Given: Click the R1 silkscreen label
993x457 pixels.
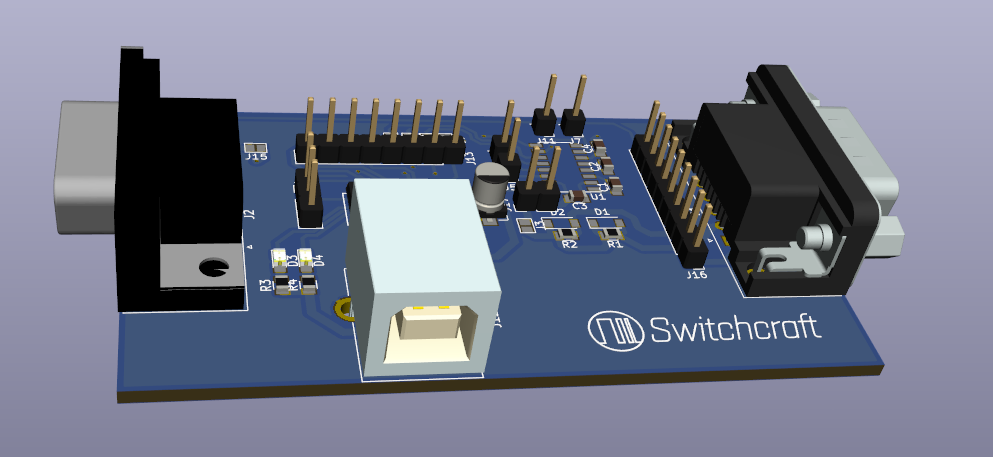Looking at the screenshot, I should click(x=614, y=244).
